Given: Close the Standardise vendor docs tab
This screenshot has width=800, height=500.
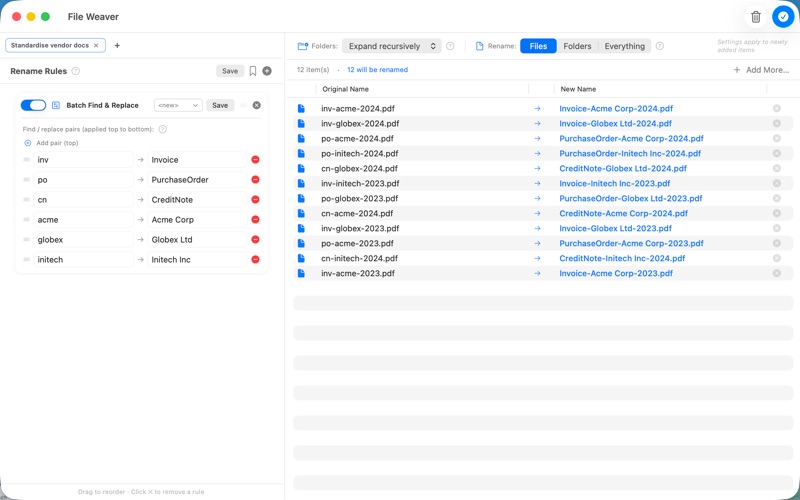Looking at the screenshot, I should click(96, 45).
